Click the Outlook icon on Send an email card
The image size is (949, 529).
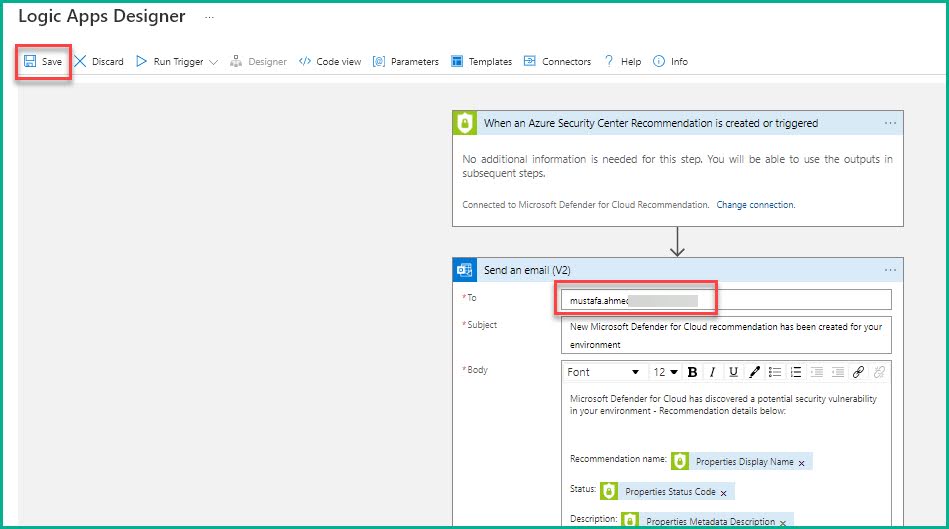[465, 270]
